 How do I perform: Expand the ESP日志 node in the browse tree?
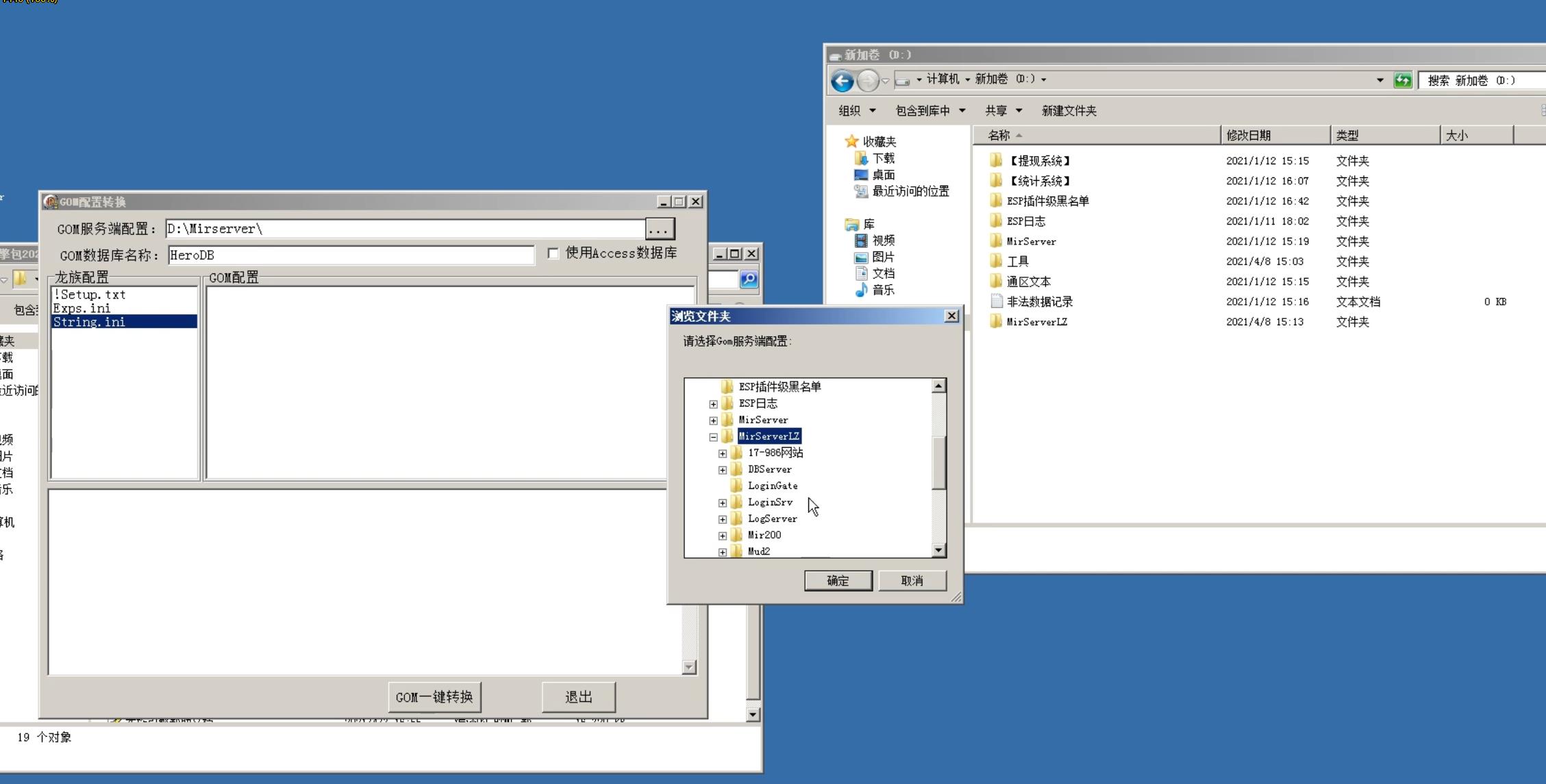click(x=713, y=404)
